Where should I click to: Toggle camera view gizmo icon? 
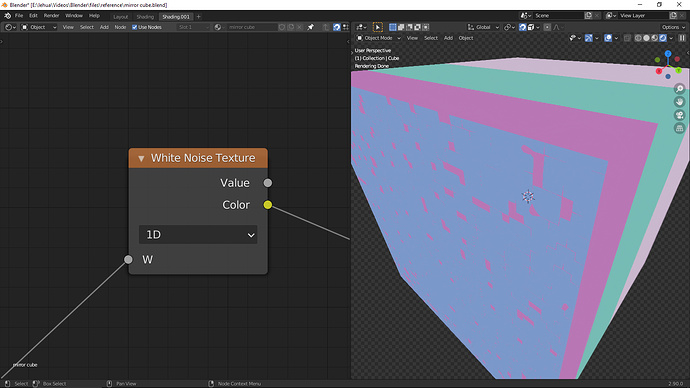679,115
